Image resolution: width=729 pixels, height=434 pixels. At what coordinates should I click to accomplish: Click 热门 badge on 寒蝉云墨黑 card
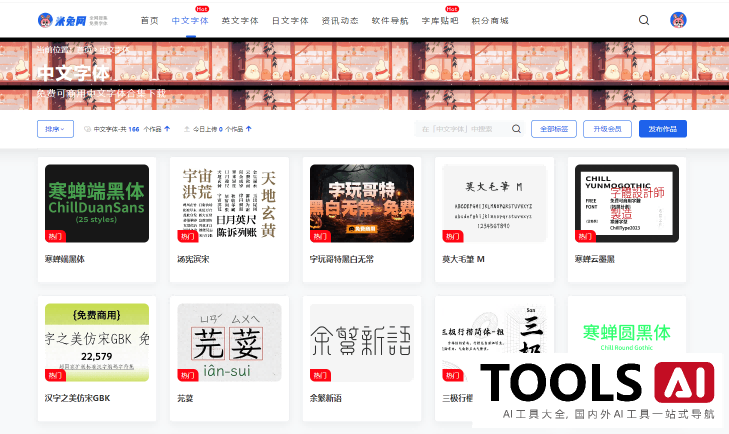(585, 236)
